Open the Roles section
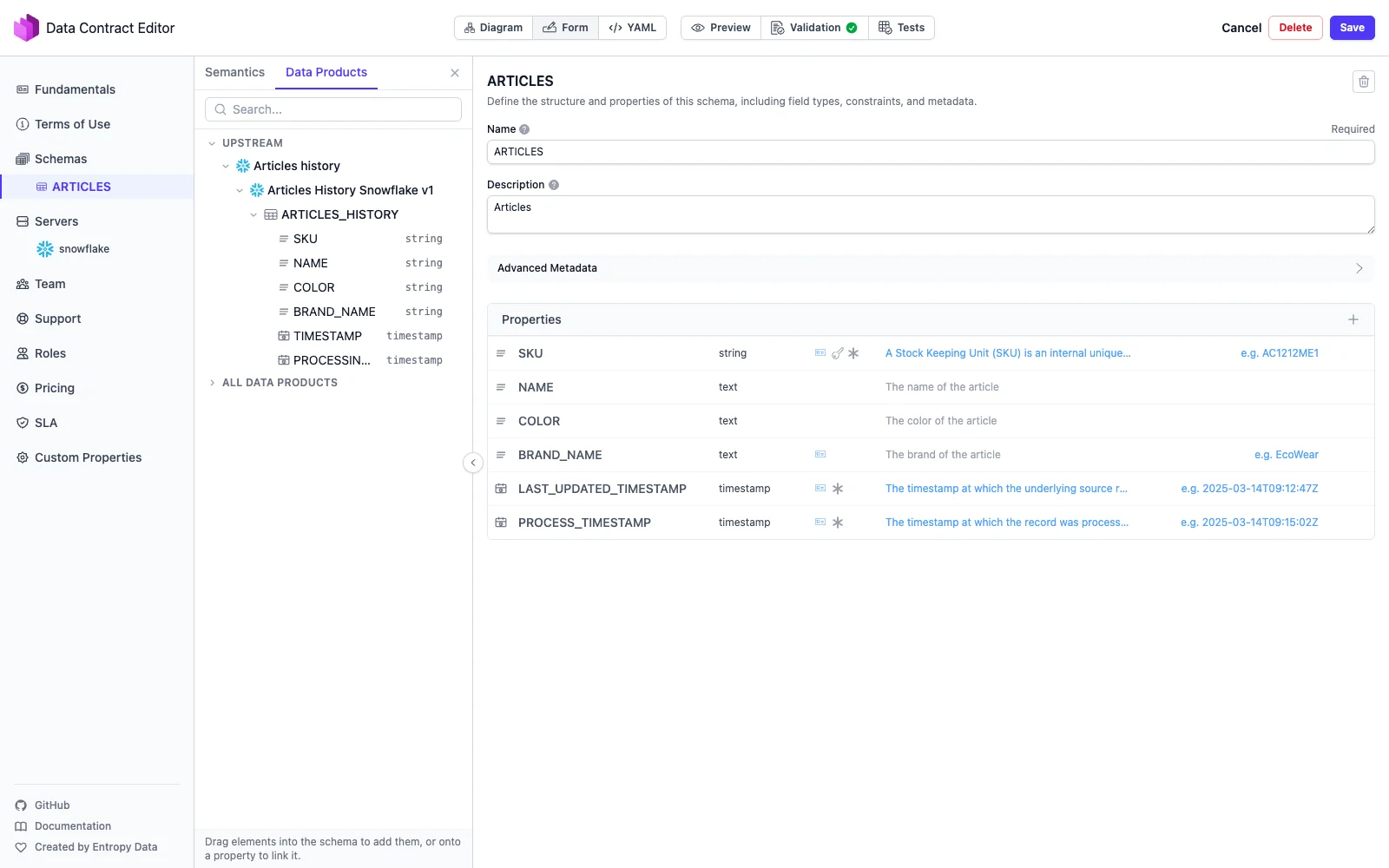Viewport: 1389px width, 868px height. 50,353
